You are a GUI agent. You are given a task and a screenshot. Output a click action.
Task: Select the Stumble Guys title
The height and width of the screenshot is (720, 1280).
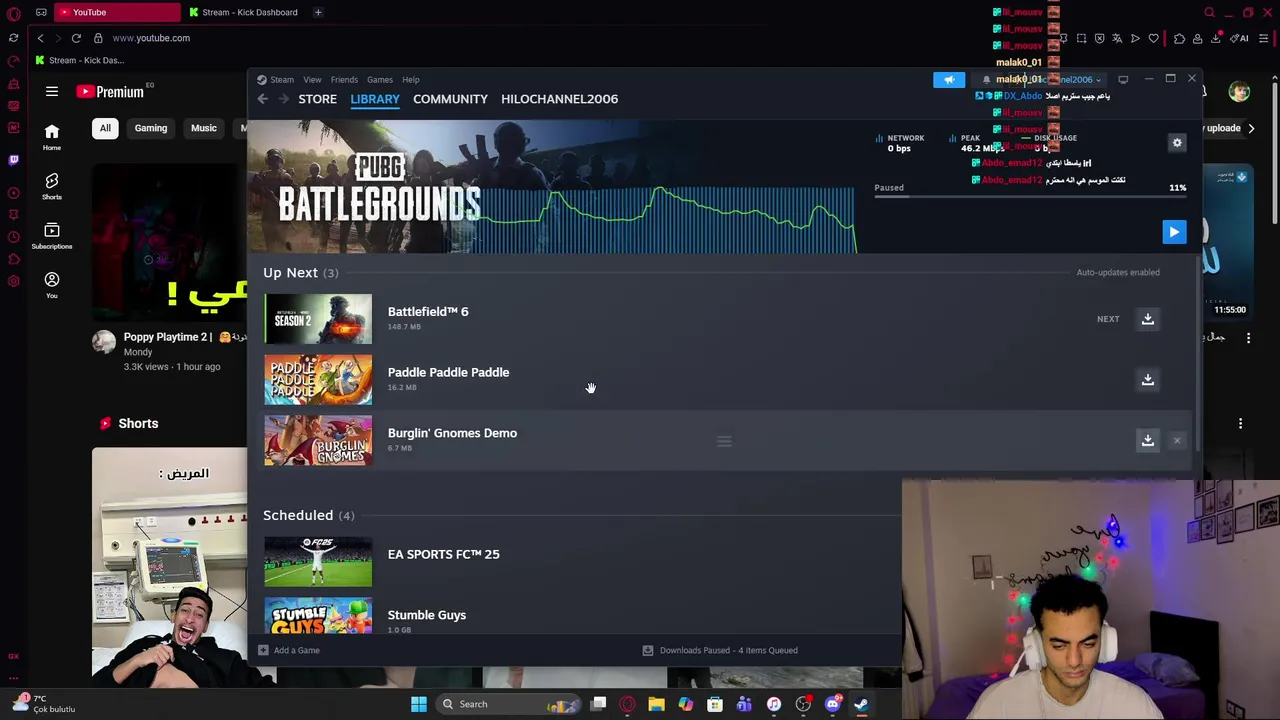click(426, 615)
